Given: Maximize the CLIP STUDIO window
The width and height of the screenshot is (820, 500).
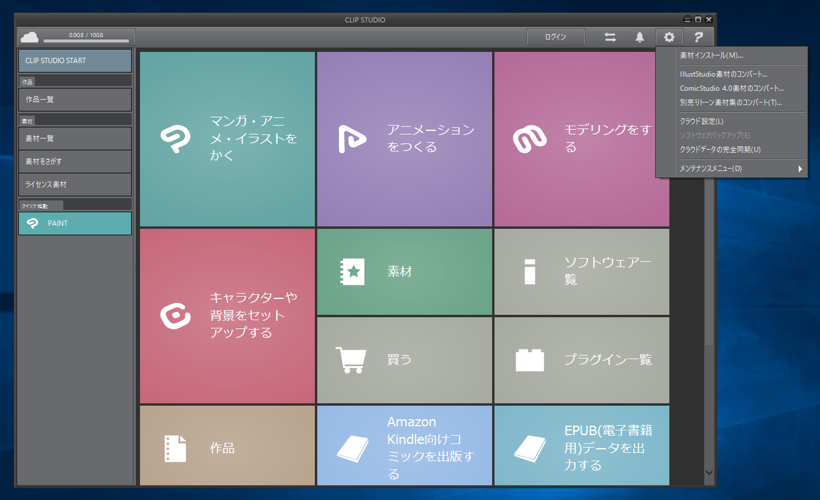Looking at the screenshot, I should (698, 20).
